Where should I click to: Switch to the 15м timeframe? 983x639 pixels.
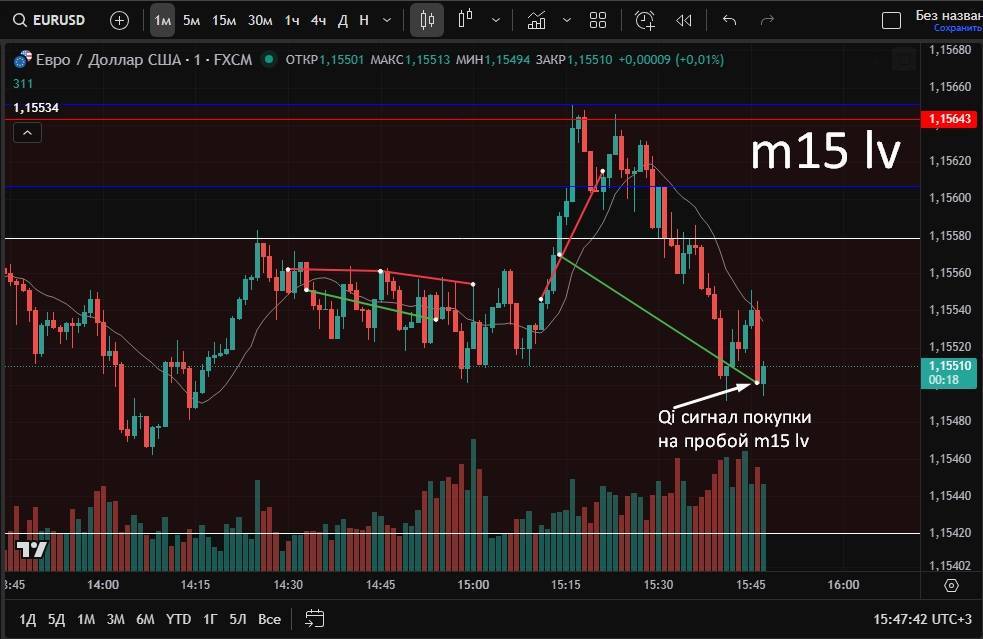click(224, 20)
